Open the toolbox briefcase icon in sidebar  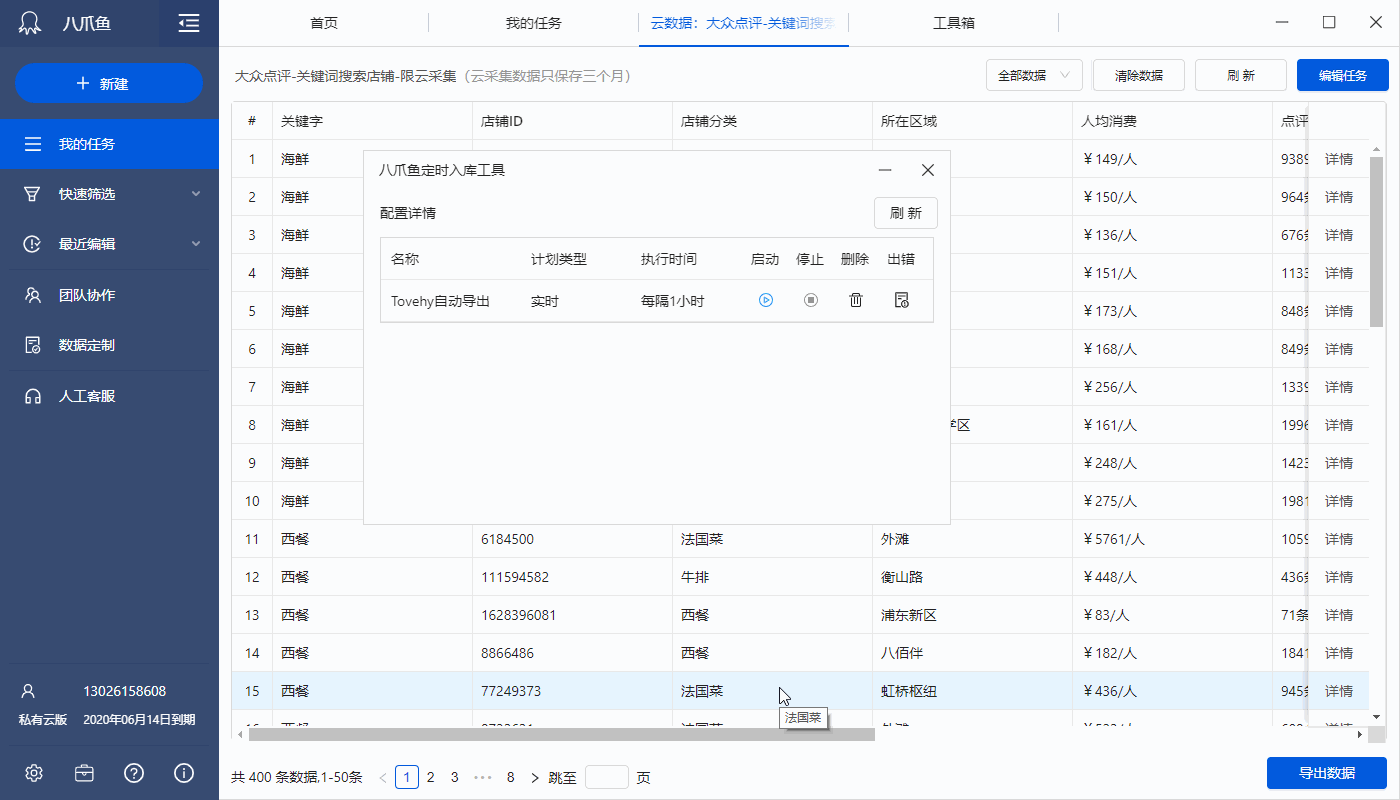click(84, 772)
